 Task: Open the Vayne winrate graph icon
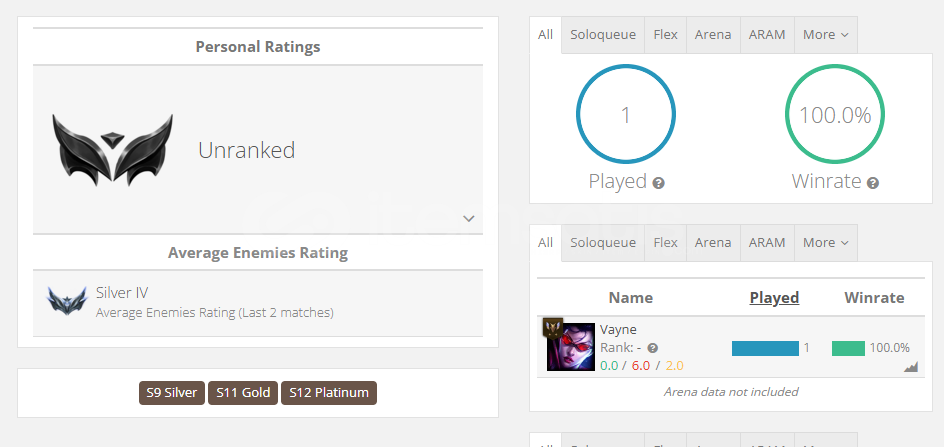pyautogui.click(x=911, y=366)
